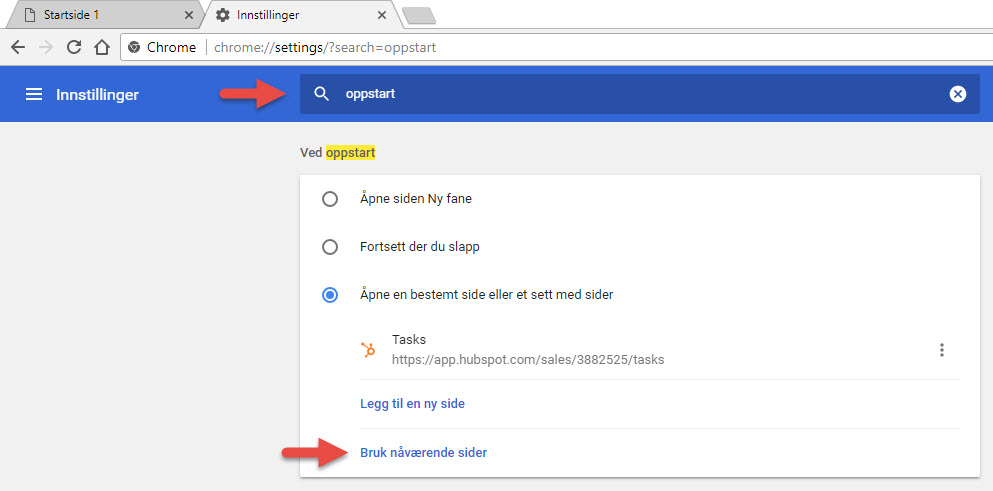Screen dimensions: 993x491
Task: Go back to previous page
Action: 18,47
